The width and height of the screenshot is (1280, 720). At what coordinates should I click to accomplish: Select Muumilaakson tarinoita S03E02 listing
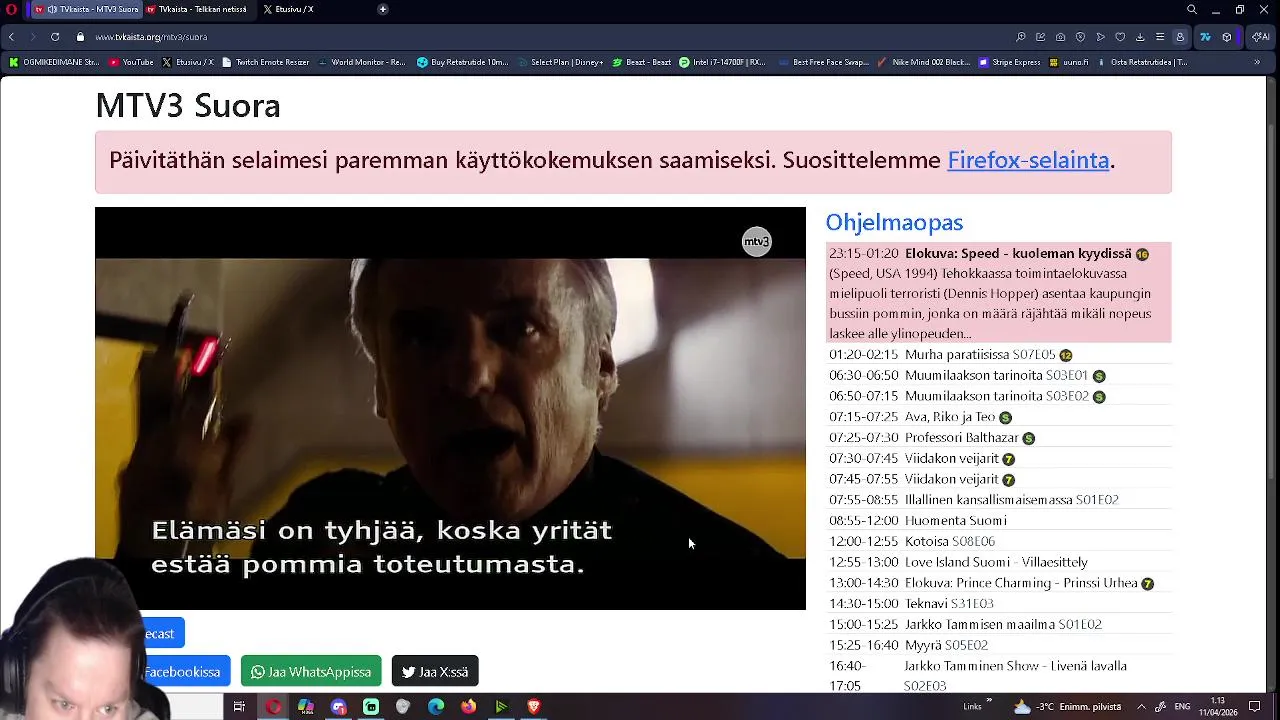tap(998, 396)
